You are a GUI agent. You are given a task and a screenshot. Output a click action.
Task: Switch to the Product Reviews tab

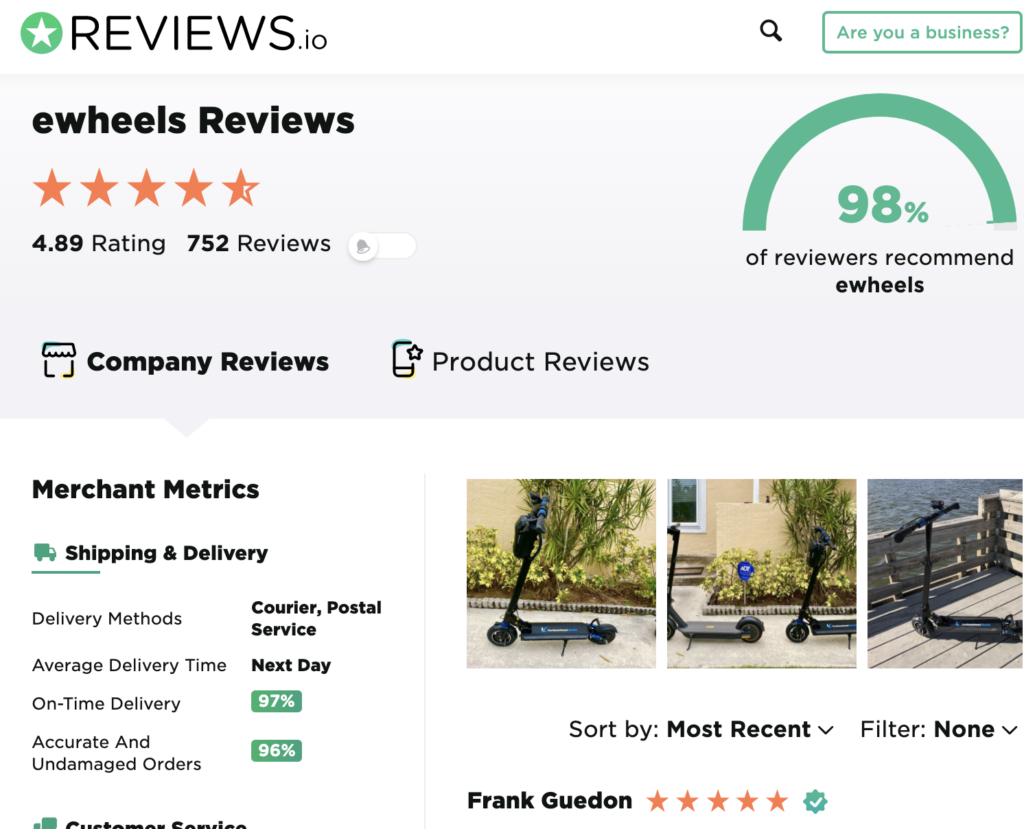click(x=540, y=362)
